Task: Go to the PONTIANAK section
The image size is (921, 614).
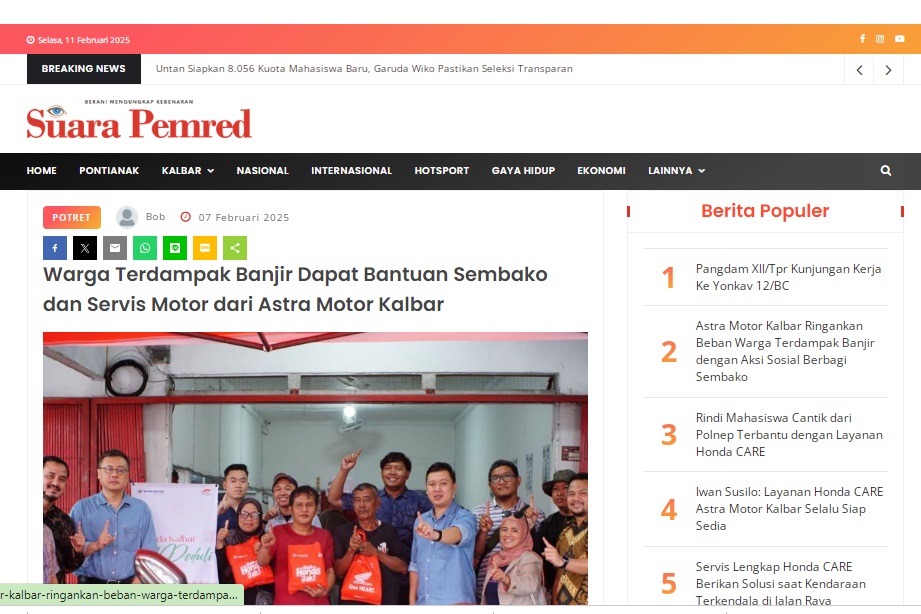Action: click(x=109, y=170)
